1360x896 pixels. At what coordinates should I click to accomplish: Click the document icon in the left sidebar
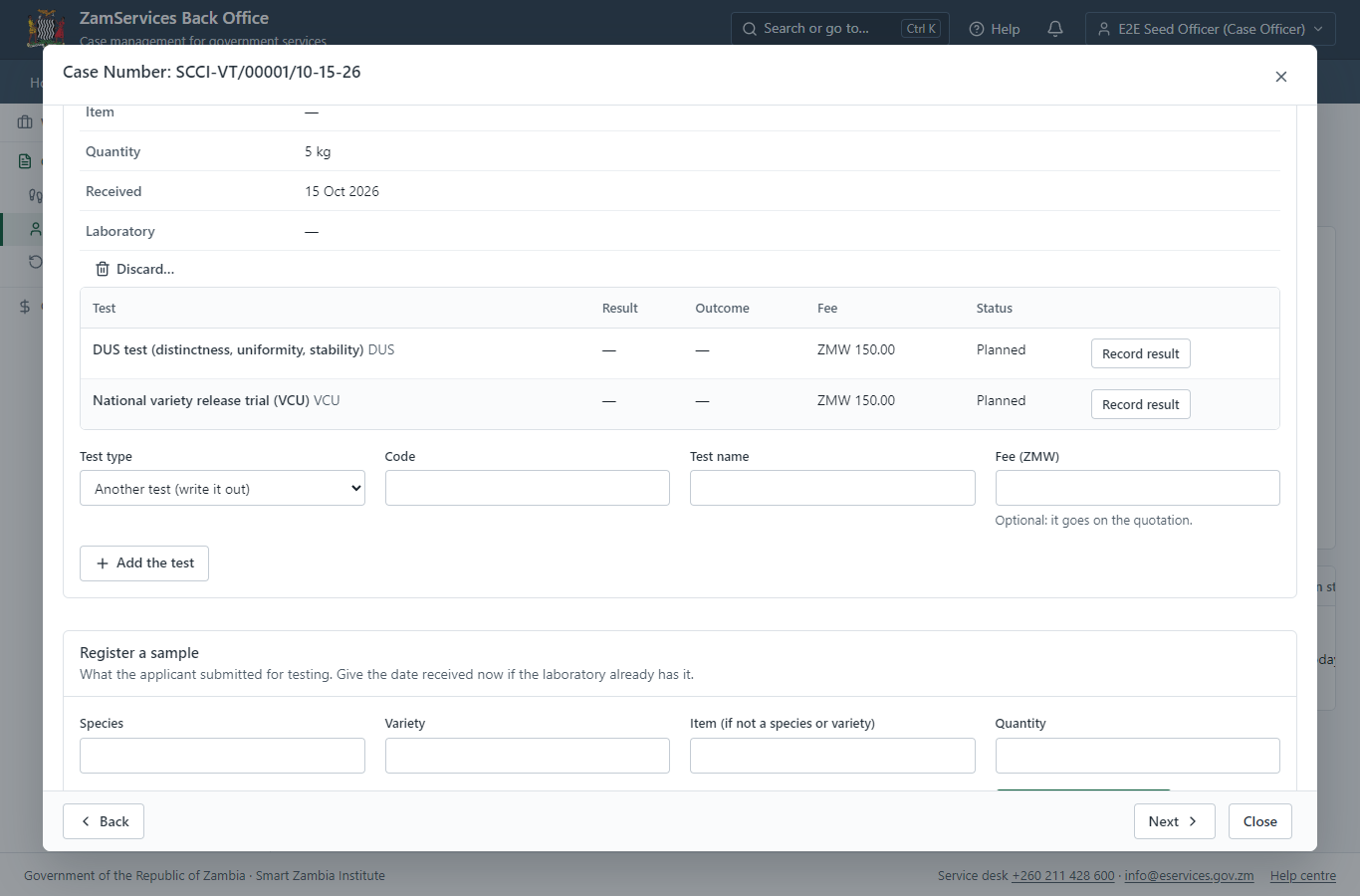[x=25, y=161]
